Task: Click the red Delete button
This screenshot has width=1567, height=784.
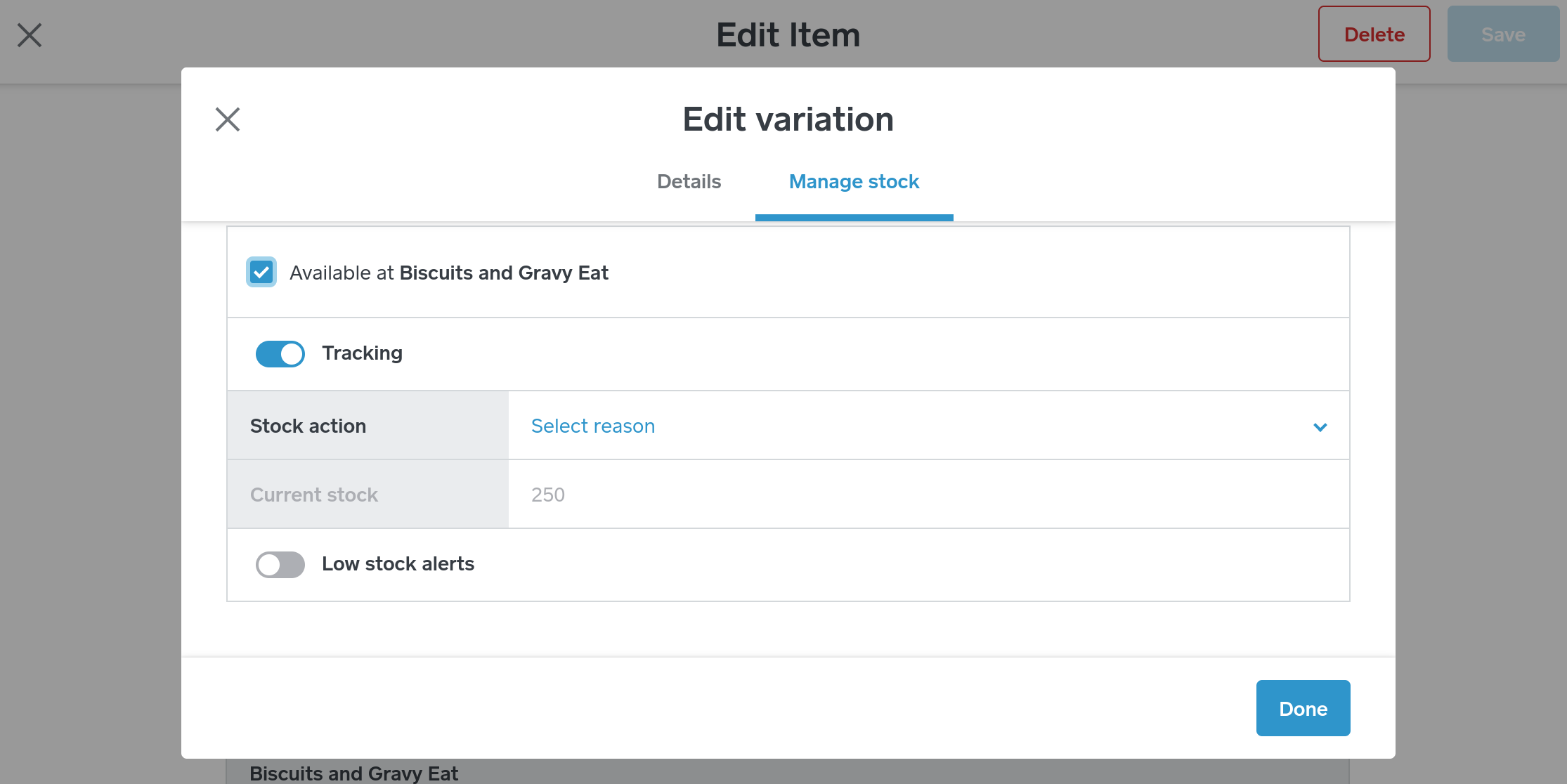Action: pyautogui.click(x=1374, y=34)
